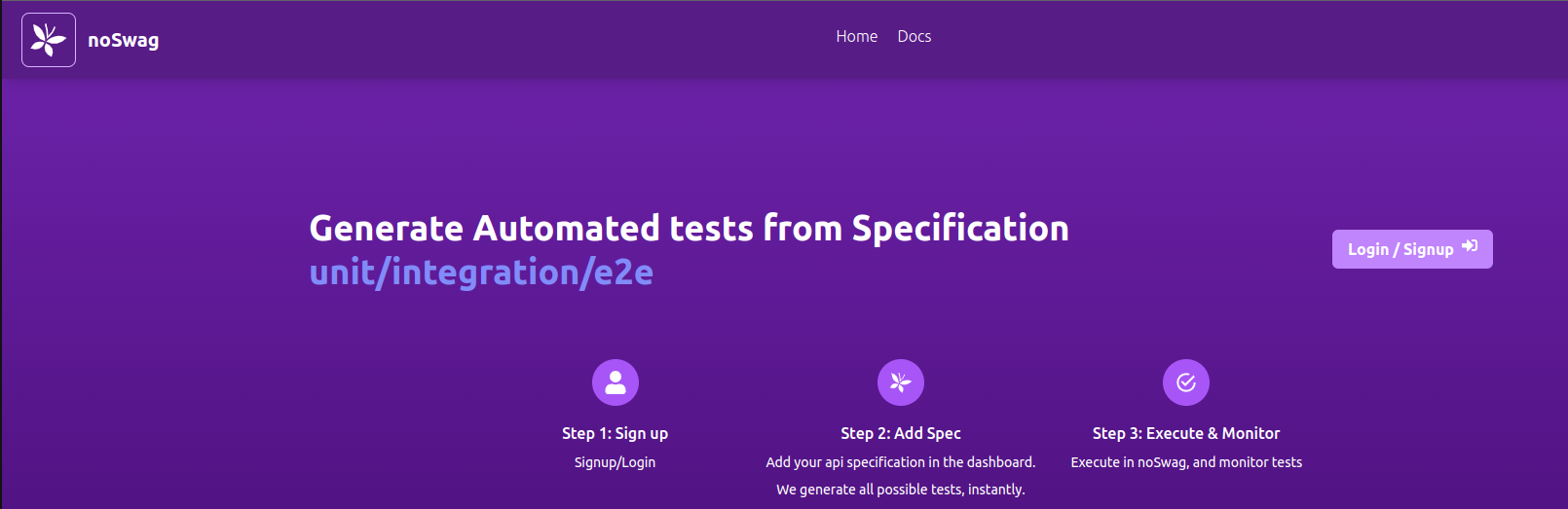Click the Login / Signup button
The height and width of the screenshot is (509, 1568).
[x=1412, y=249]
